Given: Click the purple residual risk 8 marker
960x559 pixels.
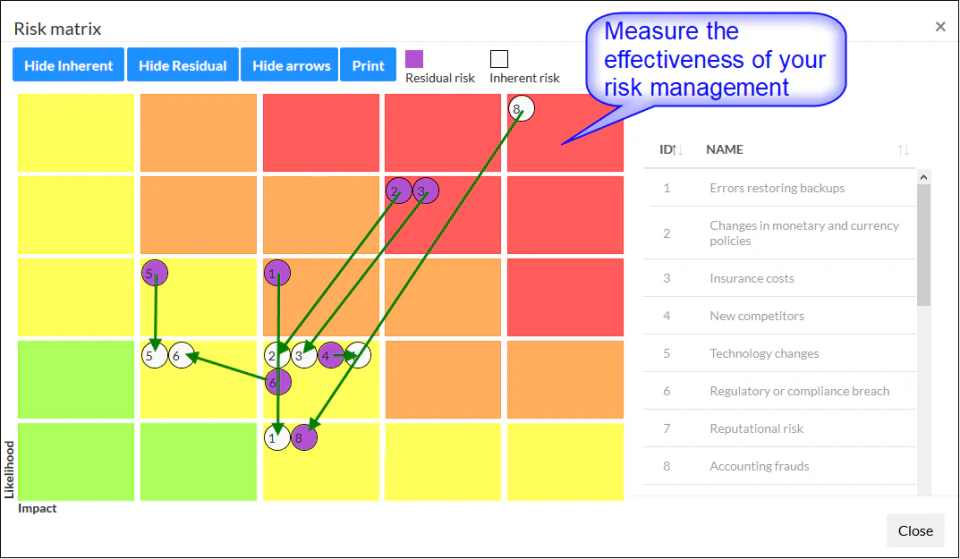Looking at the screenshot, I should click(304, 436).
